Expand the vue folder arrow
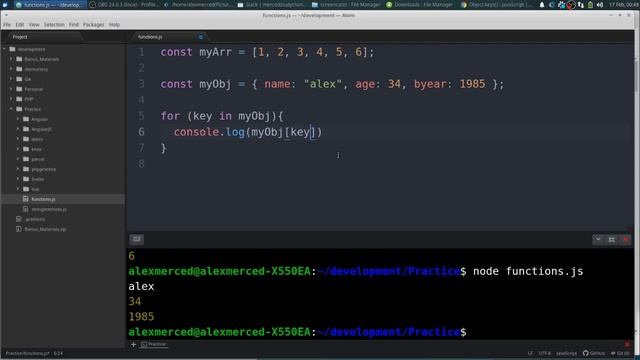The image size is (640, 360). tap(18, 189)
